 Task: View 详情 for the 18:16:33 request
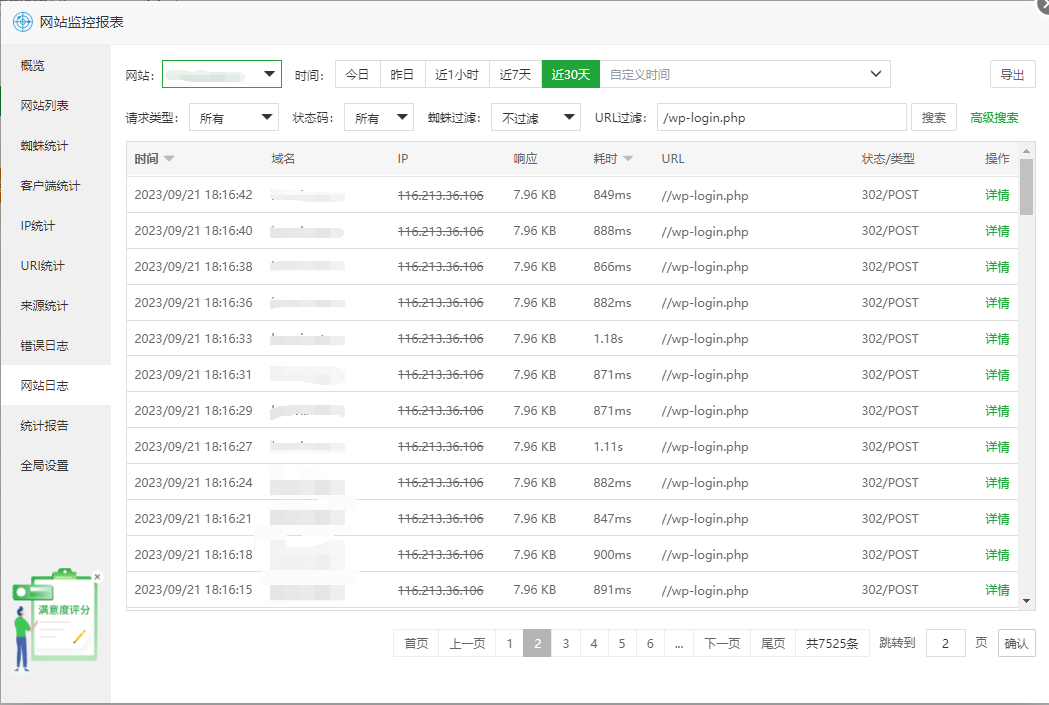click(x=997, y=339)
